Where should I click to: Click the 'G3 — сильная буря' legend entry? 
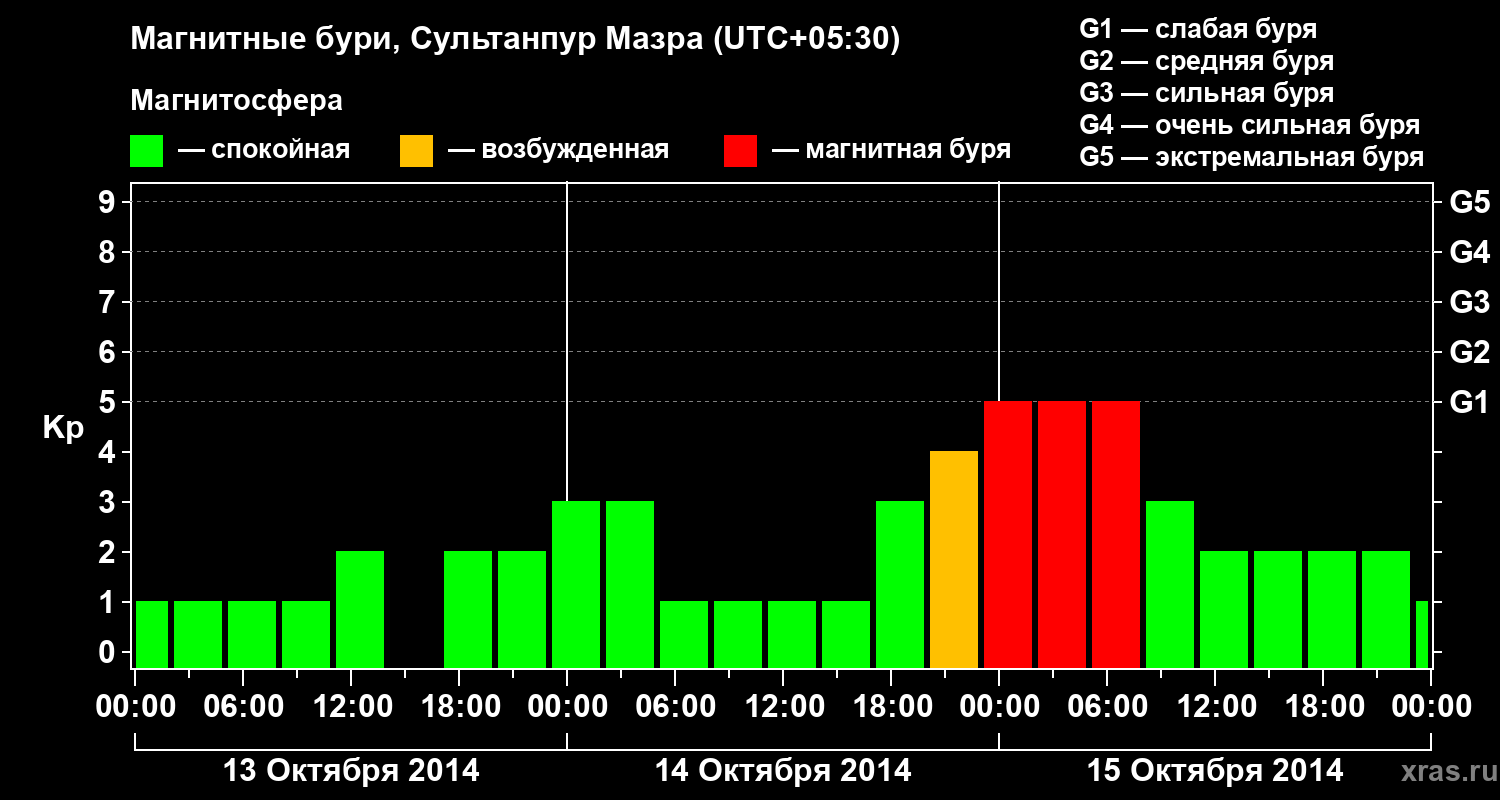tap(1207, 94)
